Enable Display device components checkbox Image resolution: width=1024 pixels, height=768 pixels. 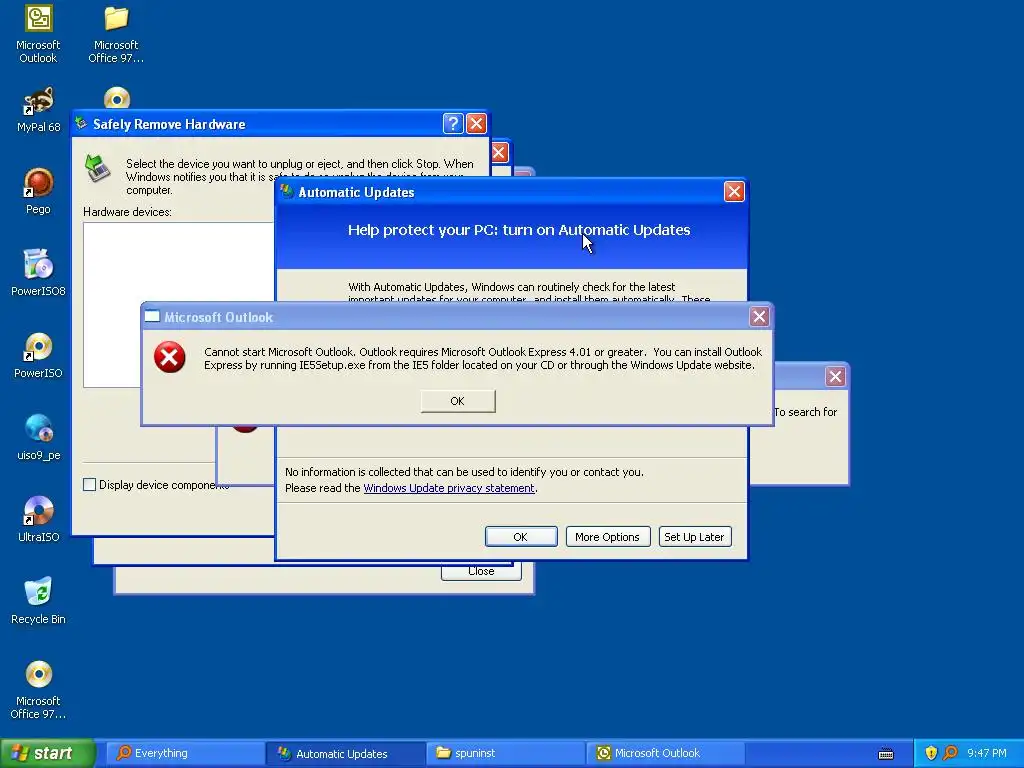point(89,485)
